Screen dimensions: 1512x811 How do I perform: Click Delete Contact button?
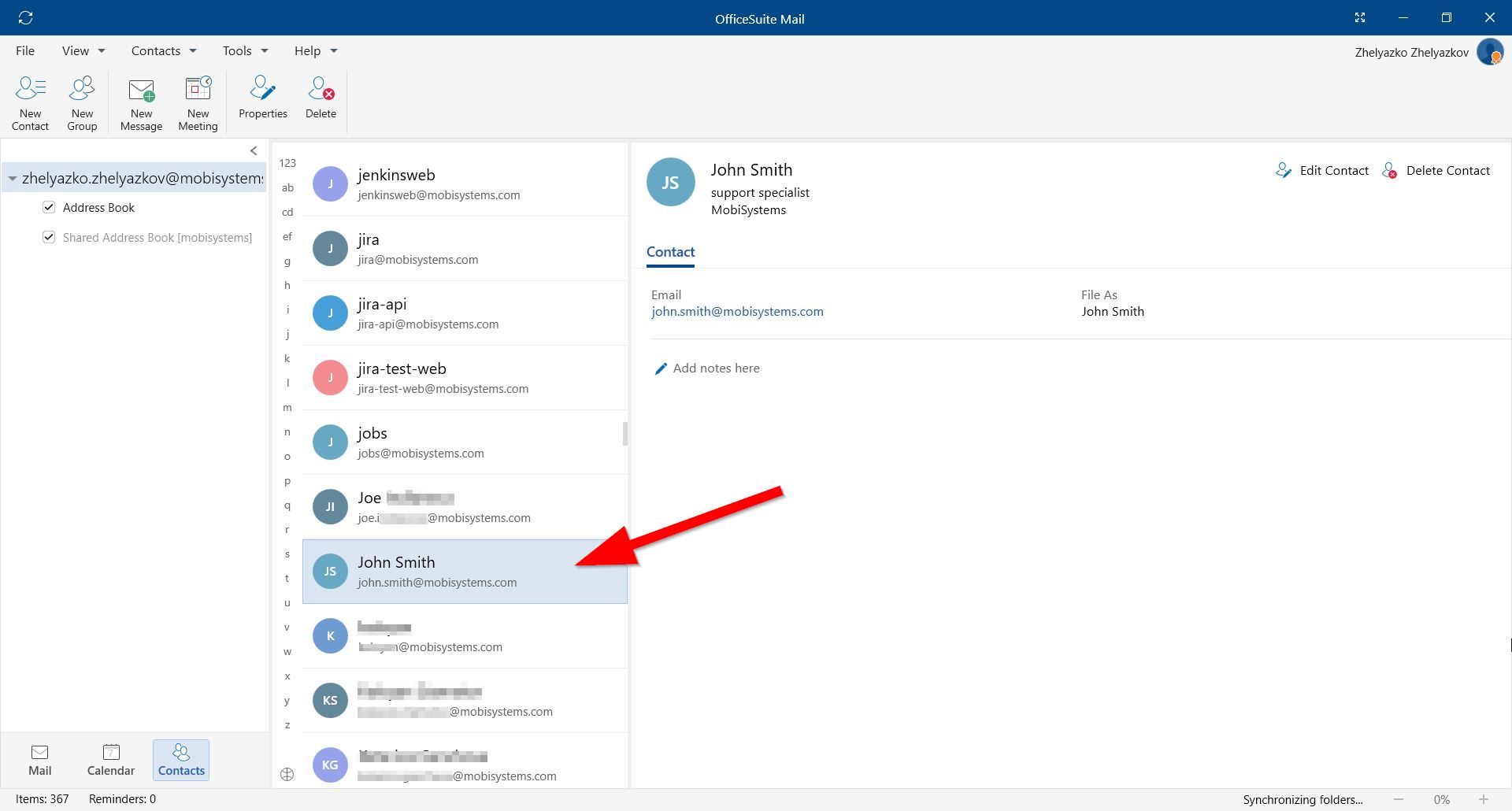[x=1436, y=170]
